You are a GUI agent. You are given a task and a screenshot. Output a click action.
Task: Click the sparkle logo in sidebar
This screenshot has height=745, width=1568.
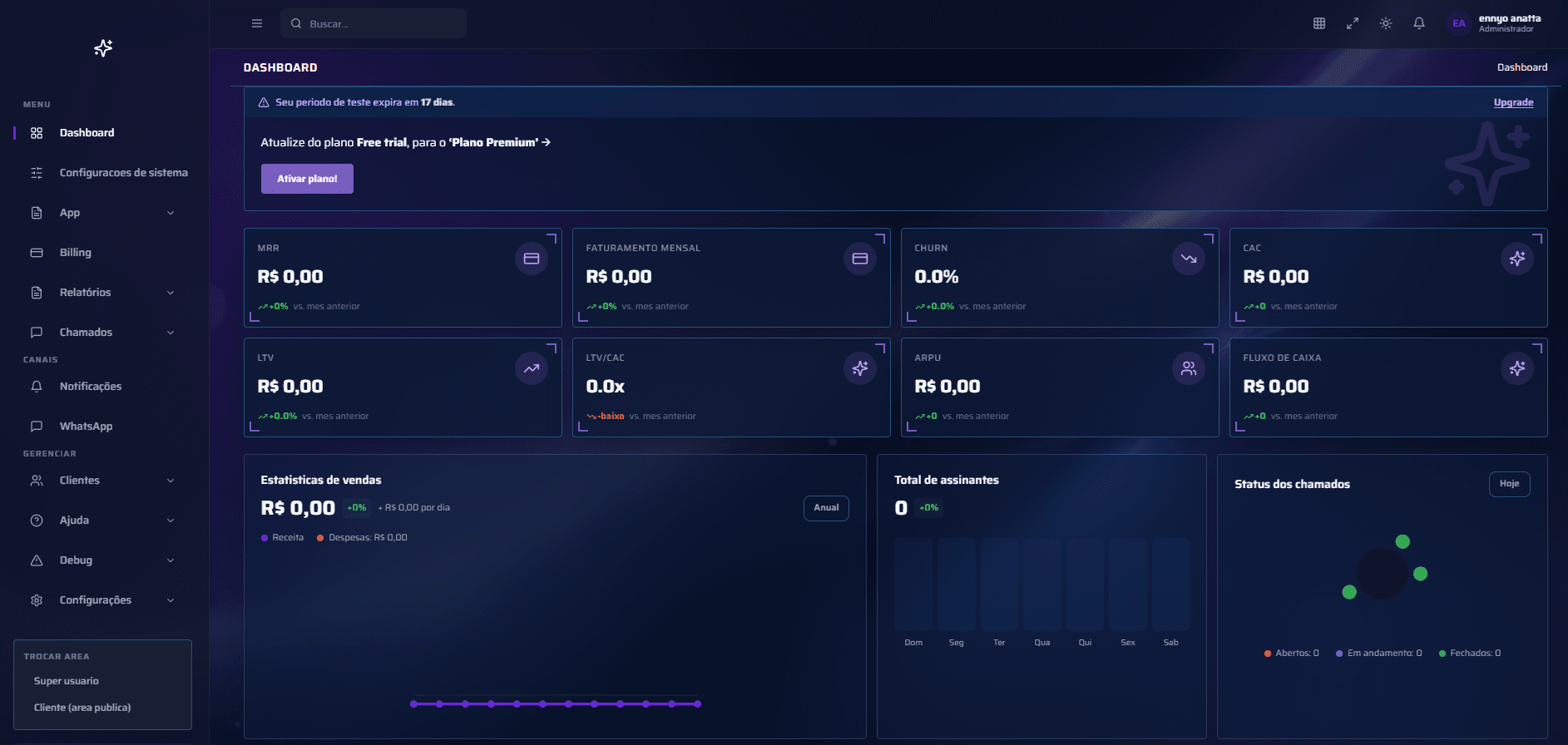[x=103, y=48]
